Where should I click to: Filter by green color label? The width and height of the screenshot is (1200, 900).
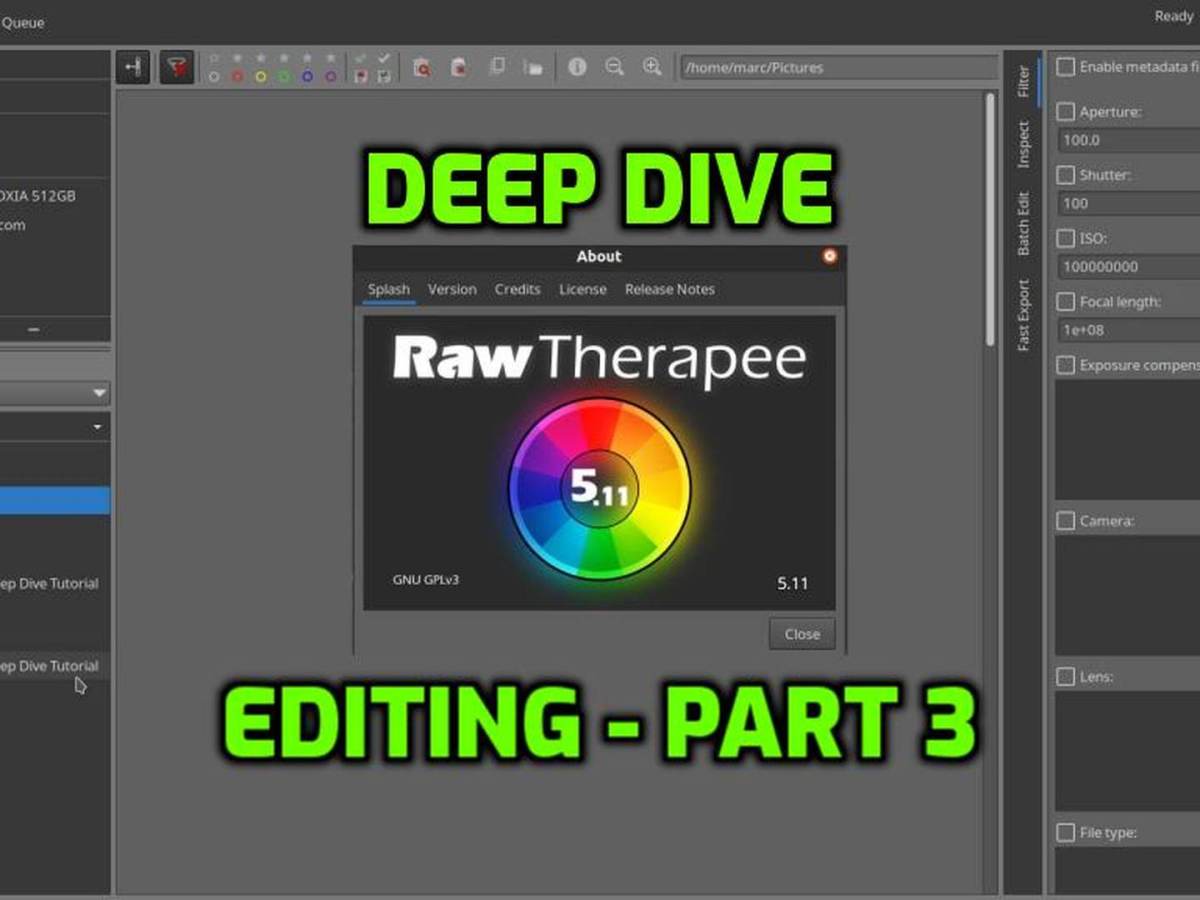(x=284, y=76)
